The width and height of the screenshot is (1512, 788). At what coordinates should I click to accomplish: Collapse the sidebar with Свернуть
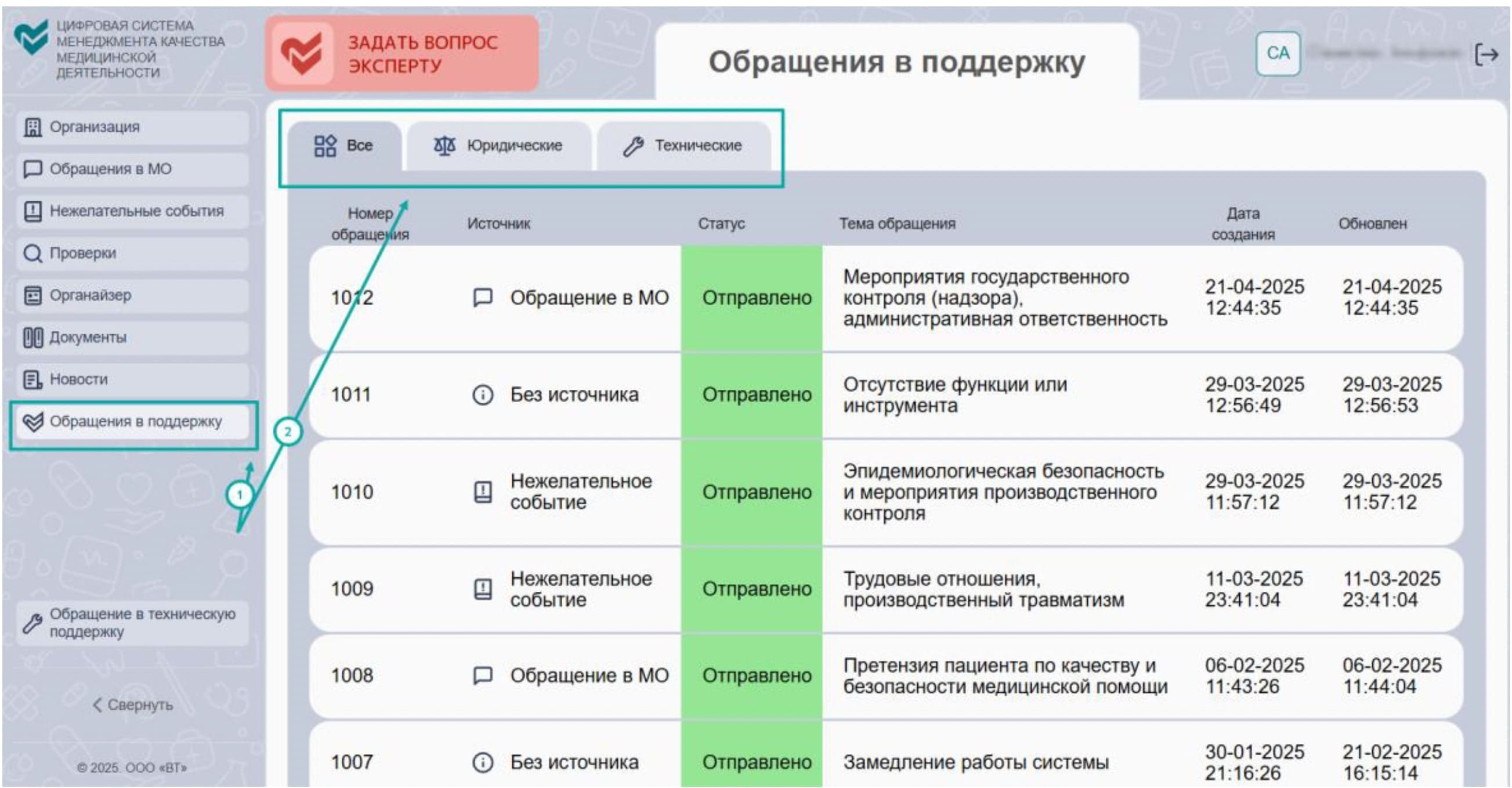[x=133, y=704]
